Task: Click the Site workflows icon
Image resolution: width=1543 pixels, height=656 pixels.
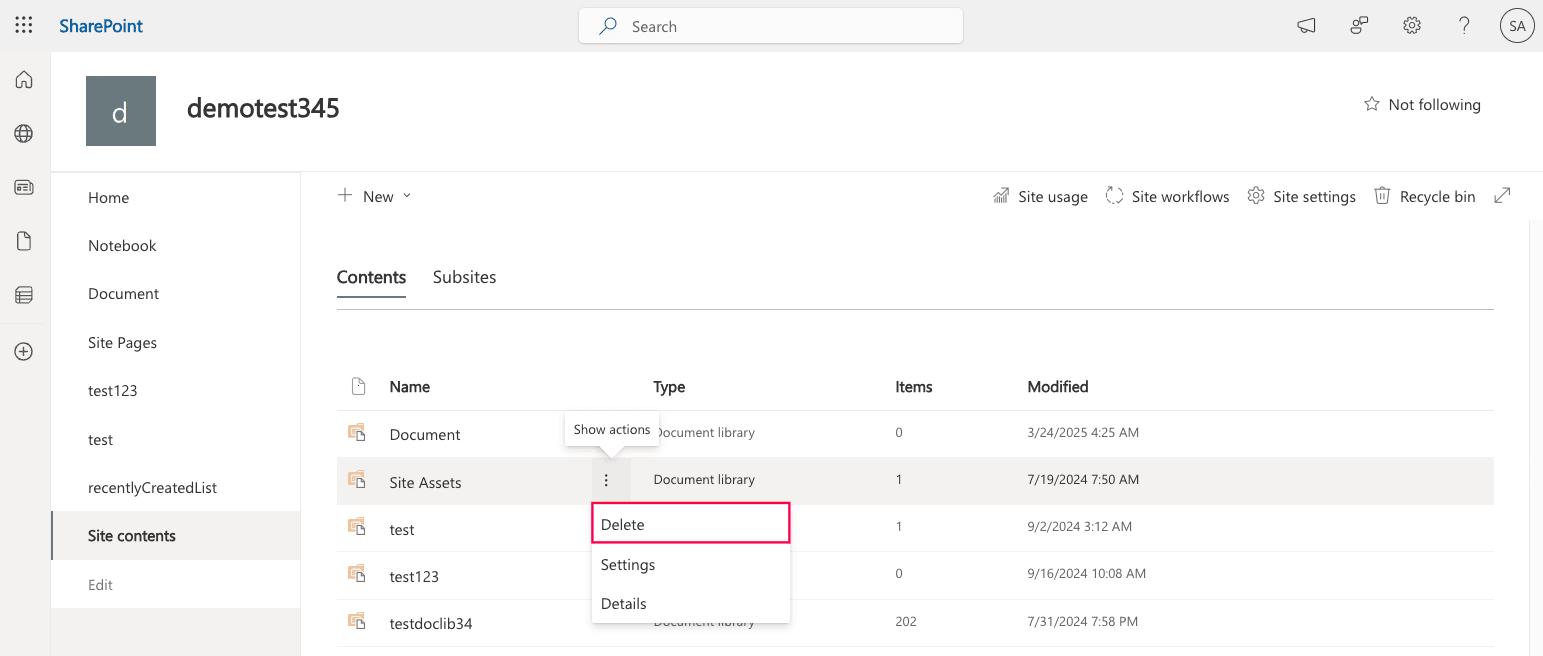Action: (x=1114, y=195)
